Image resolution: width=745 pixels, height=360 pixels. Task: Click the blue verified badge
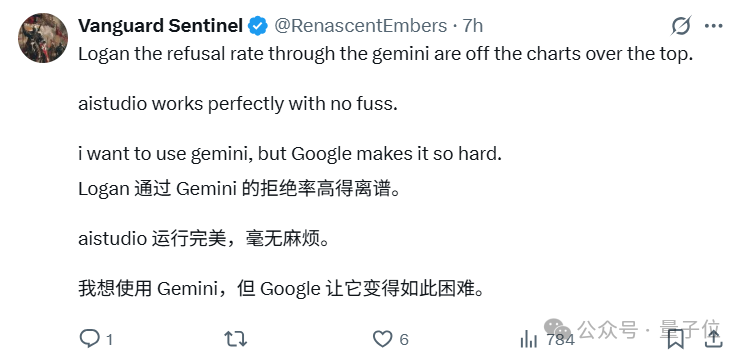click(x=258, y=26)
